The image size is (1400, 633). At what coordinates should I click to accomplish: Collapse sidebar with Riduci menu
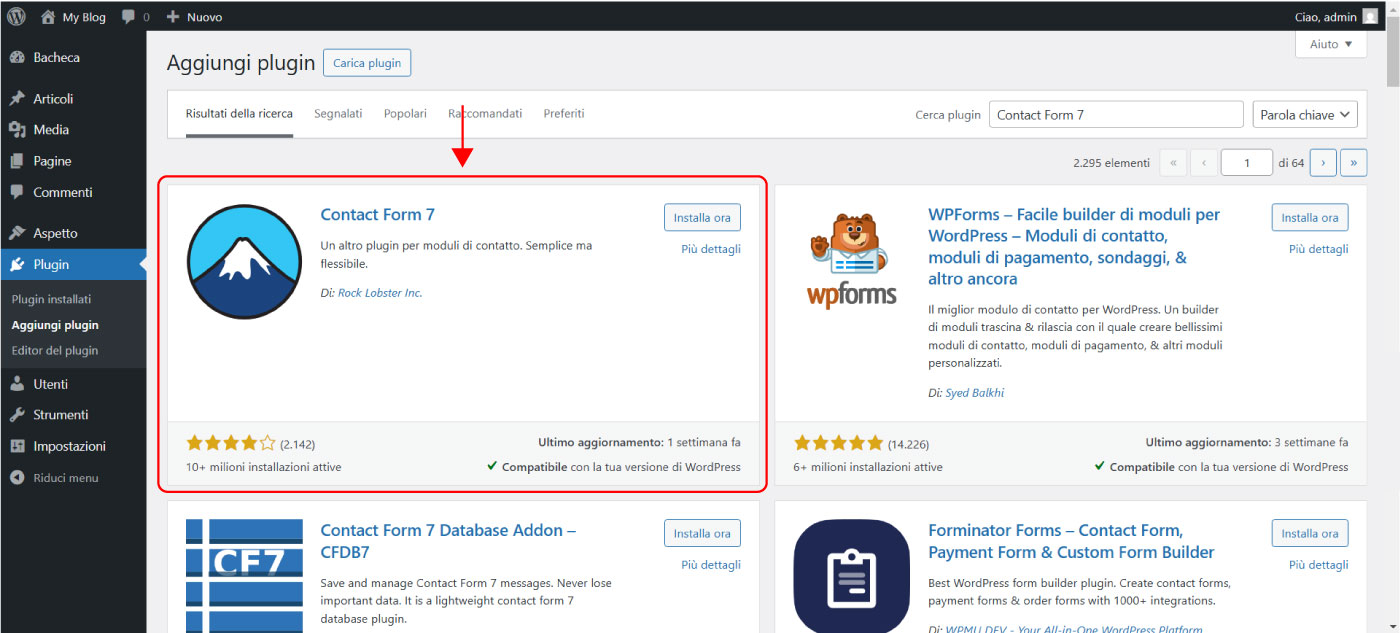65,478
